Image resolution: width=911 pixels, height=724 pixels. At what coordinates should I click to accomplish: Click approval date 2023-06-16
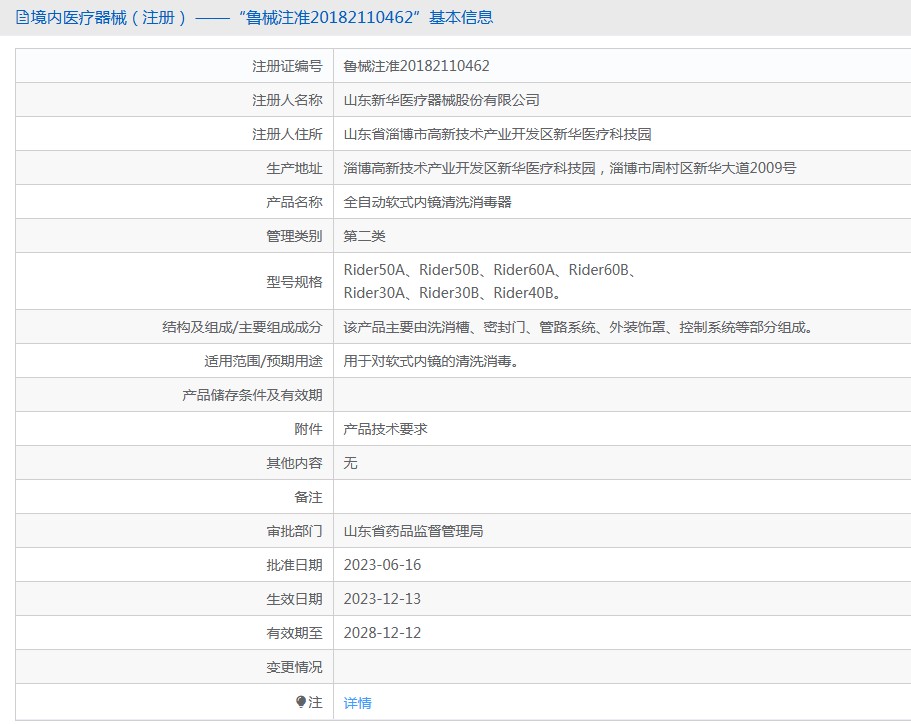coord(382,565)
